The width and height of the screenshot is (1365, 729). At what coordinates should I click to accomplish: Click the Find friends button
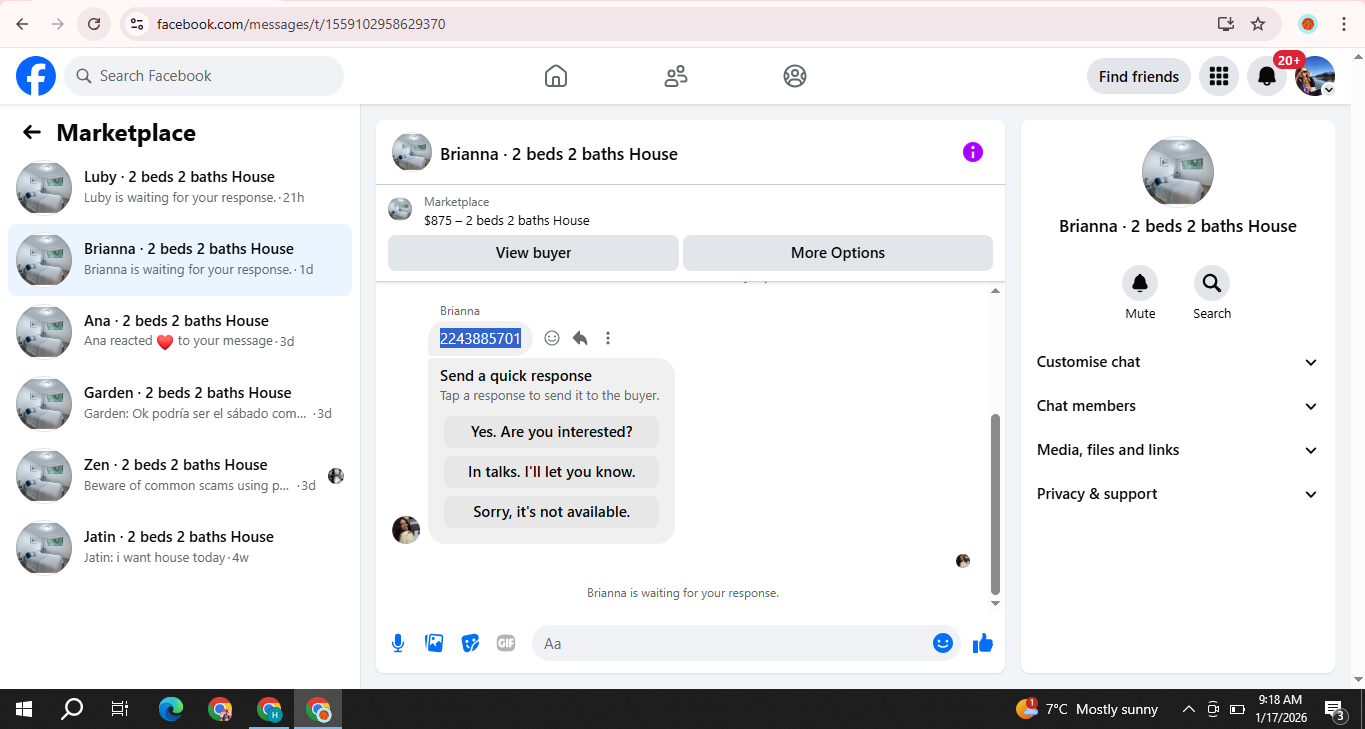1138,76
